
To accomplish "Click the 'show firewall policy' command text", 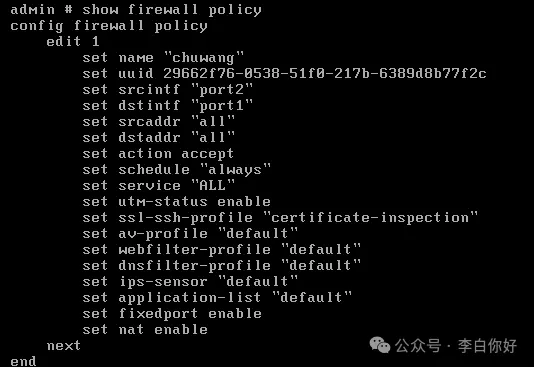I will [x=172, y=10].
